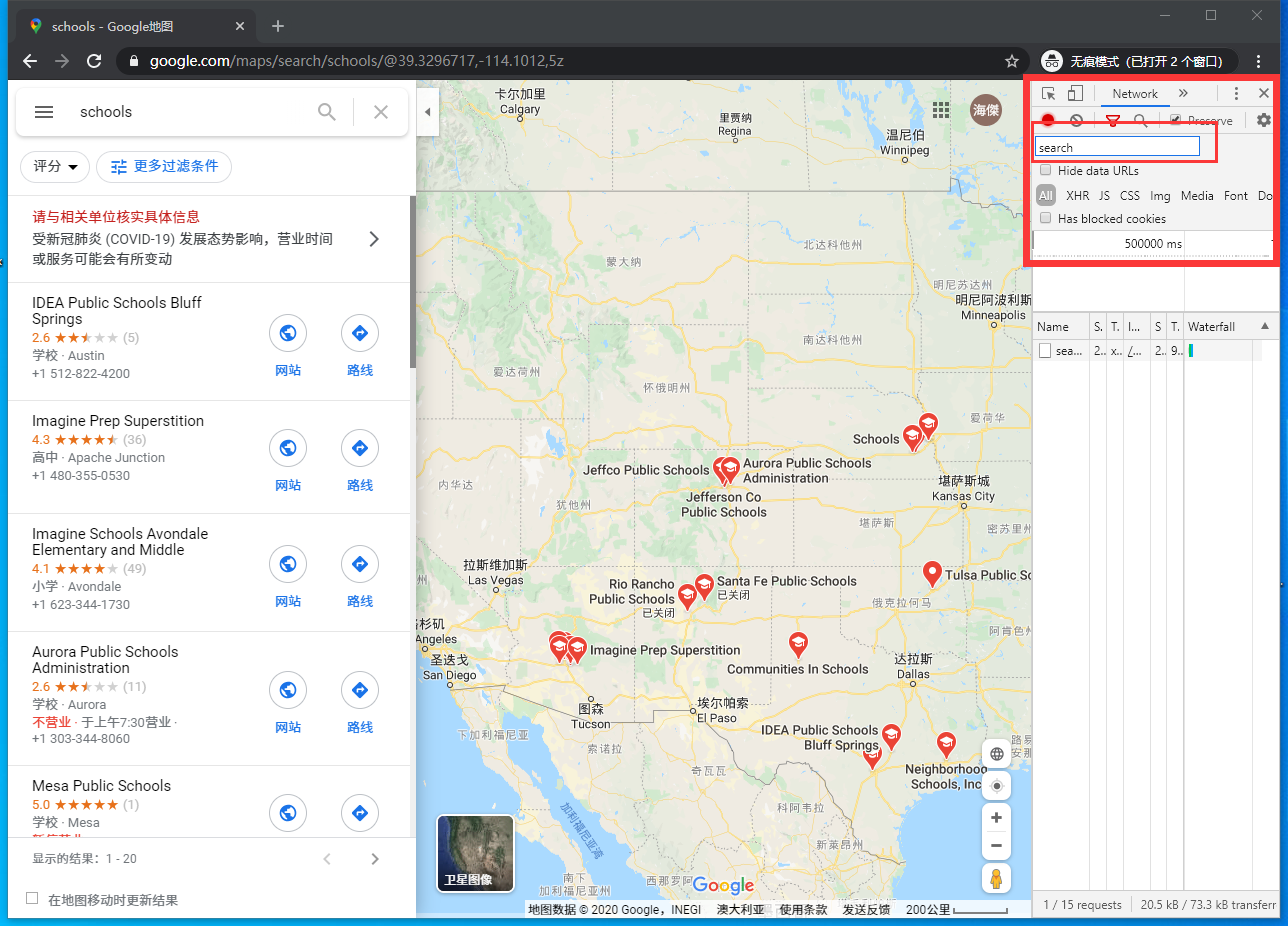Filter network requests by CSS
The height and width of the screenshot is (926, 1288).
[1129, 196]
